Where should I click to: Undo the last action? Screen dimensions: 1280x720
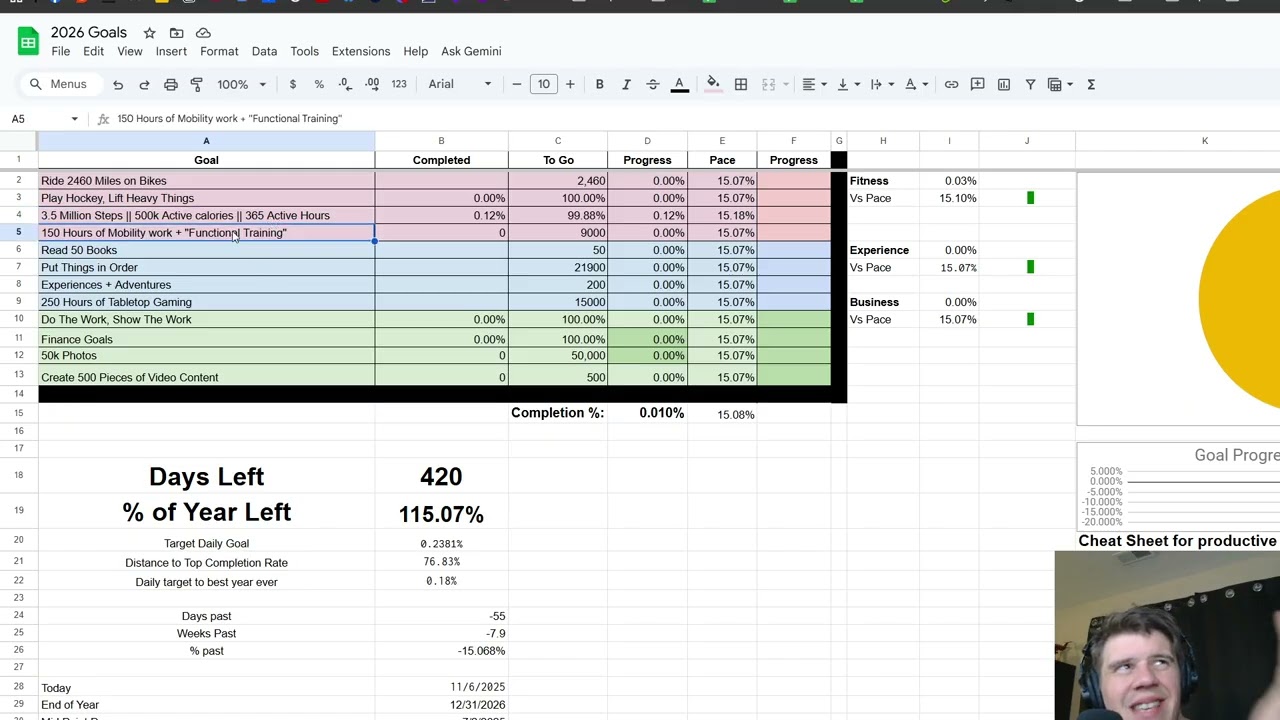[x=118, y=84]
